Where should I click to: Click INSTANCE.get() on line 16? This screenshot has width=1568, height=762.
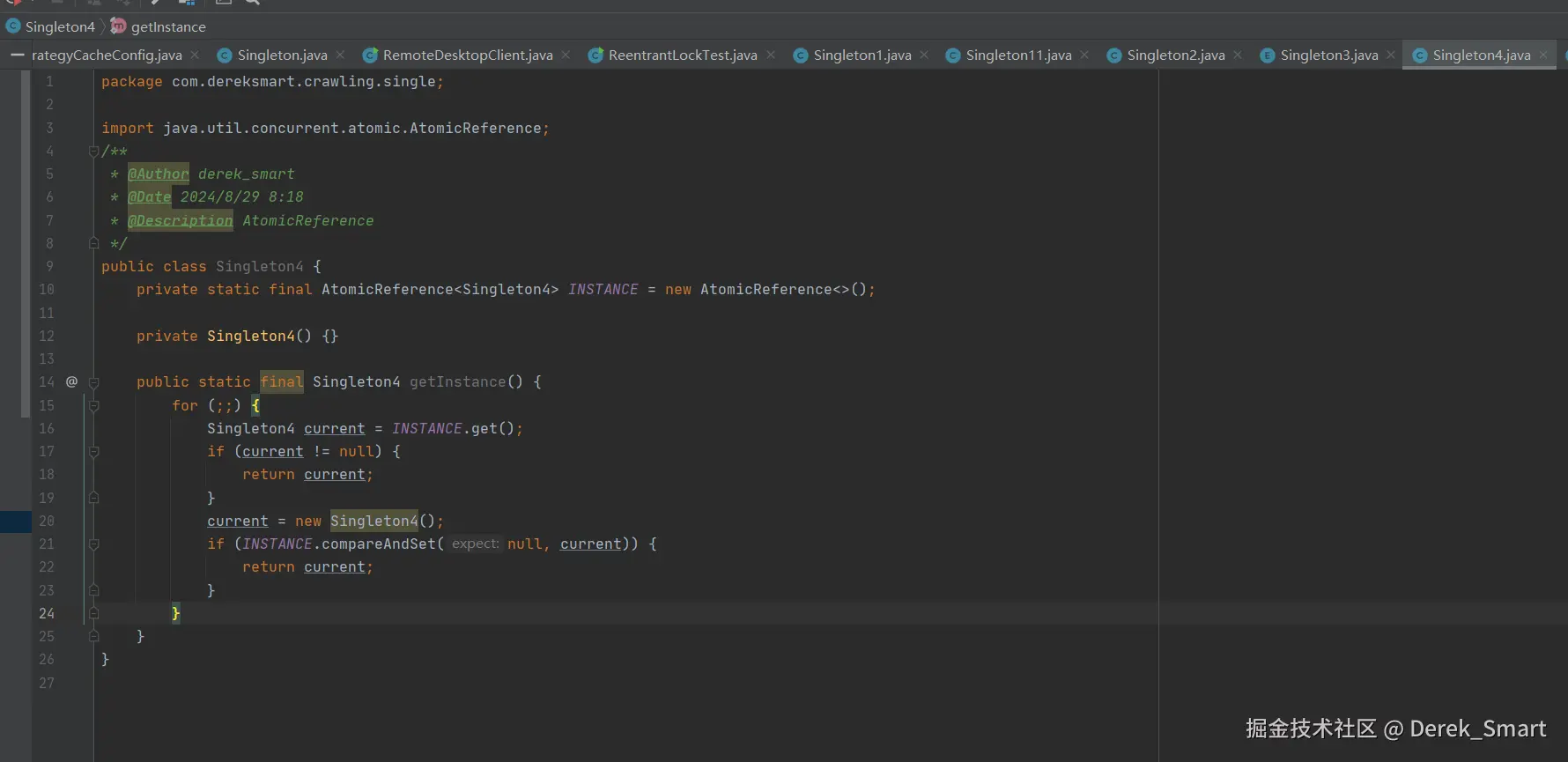[x=453, y=428]
